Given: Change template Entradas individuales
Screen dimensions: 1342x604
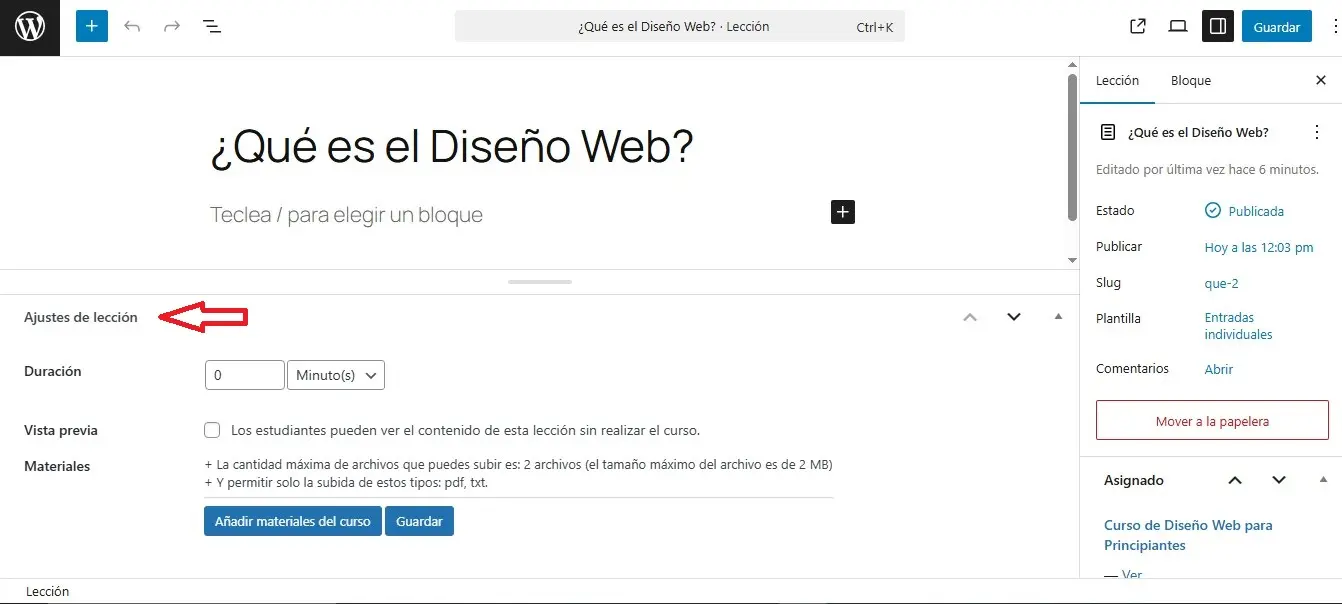Looking at the screenshot, I should (1239, 326).
